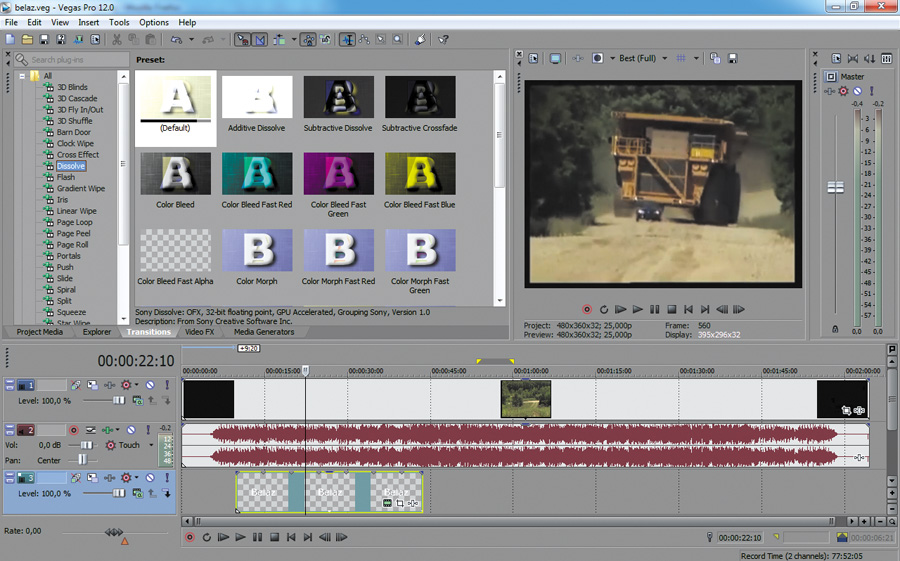Mute video track 3

(150, 477)
